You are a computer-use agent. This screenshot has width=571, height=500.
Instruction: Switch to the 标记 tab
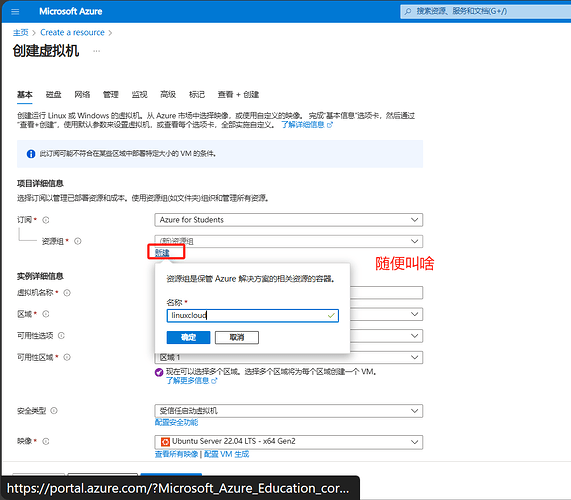[x=197, y=95]
